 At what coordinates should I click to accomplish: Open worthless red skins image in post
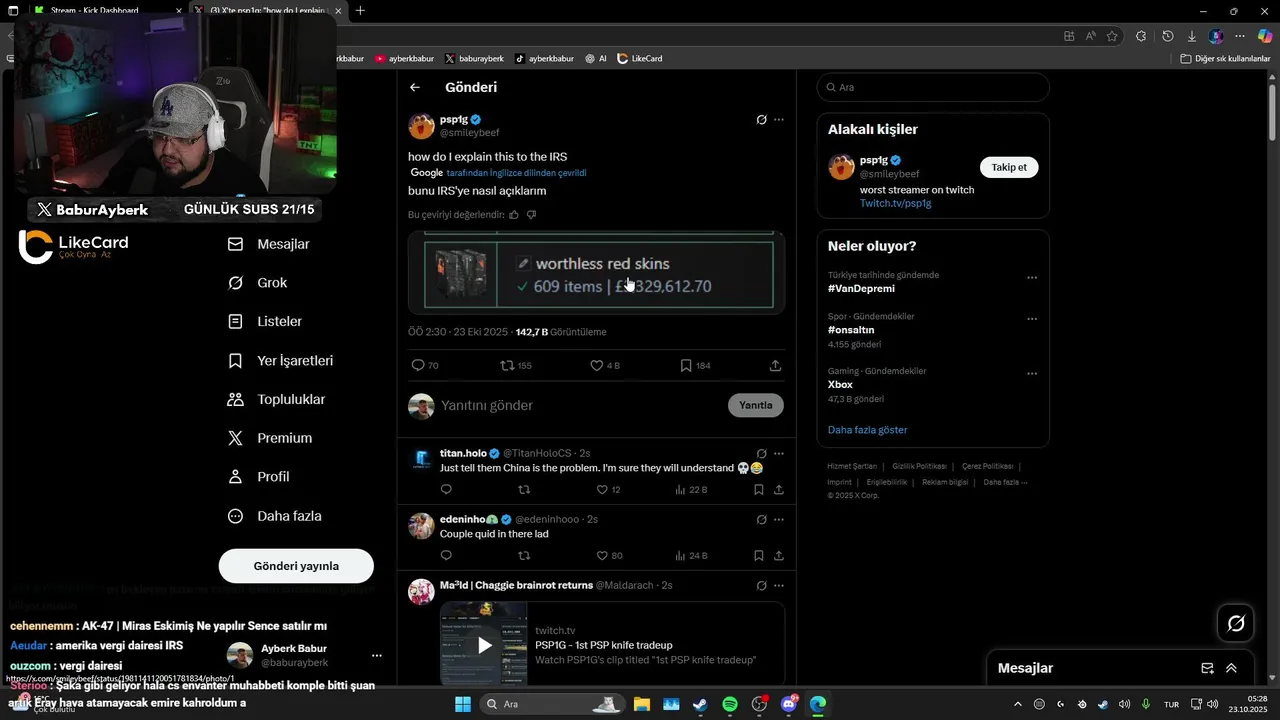point(596,273)
